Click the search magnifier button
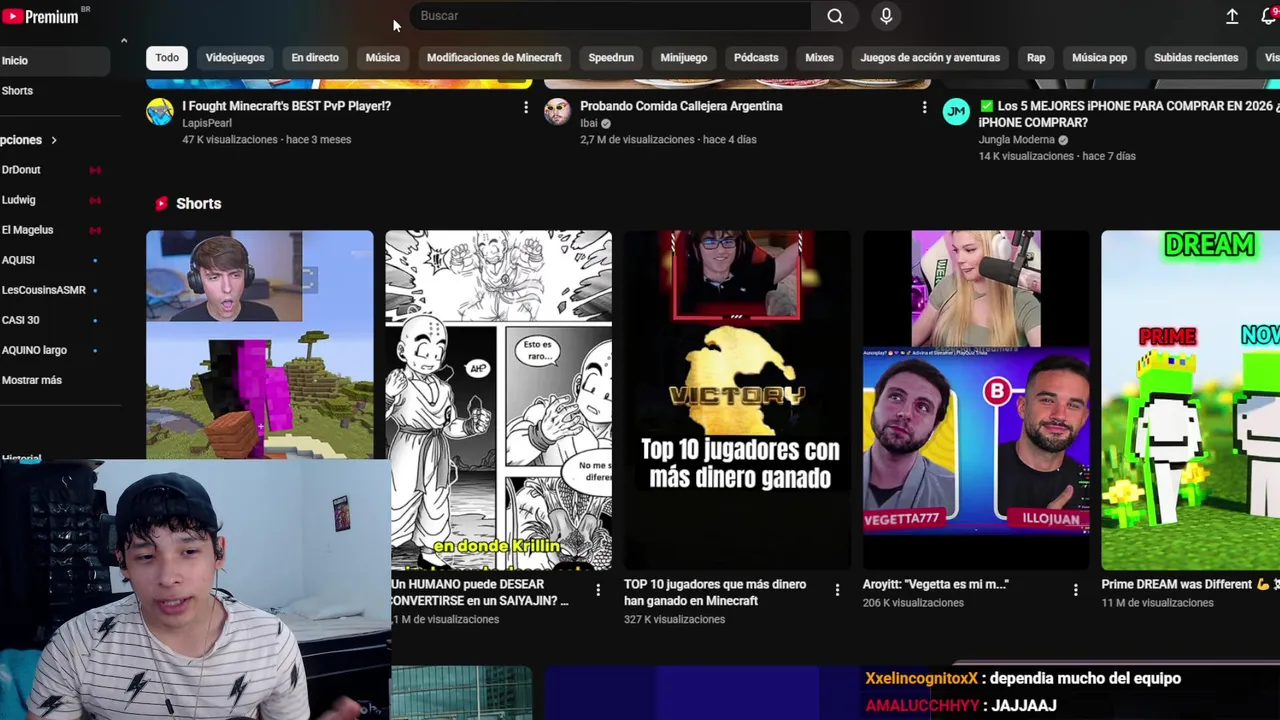Image resolution: width=1280 pixels, height=720 pixels. tap(835, 16)
